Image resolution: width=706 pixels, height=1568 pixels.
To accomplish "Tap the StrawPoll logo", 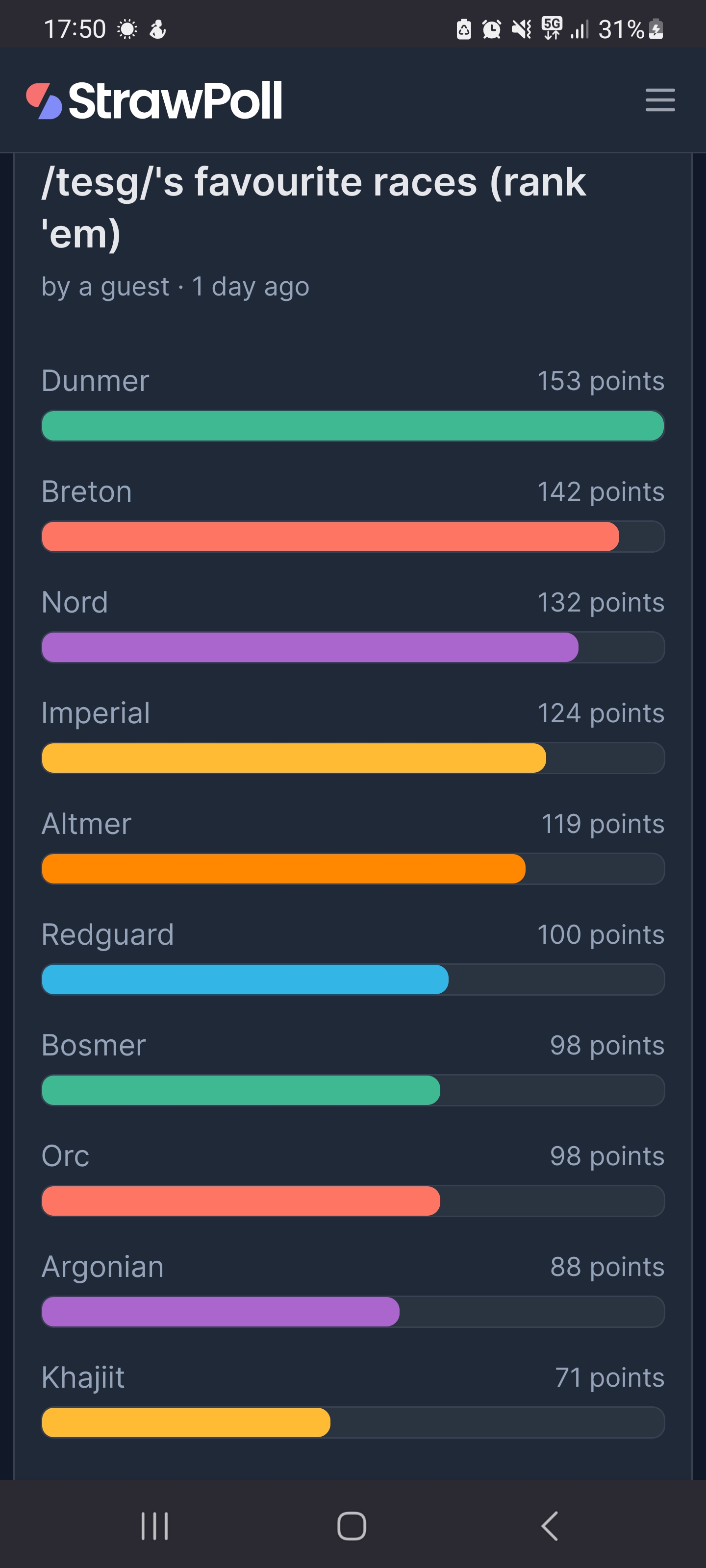I will coord(154,100).
